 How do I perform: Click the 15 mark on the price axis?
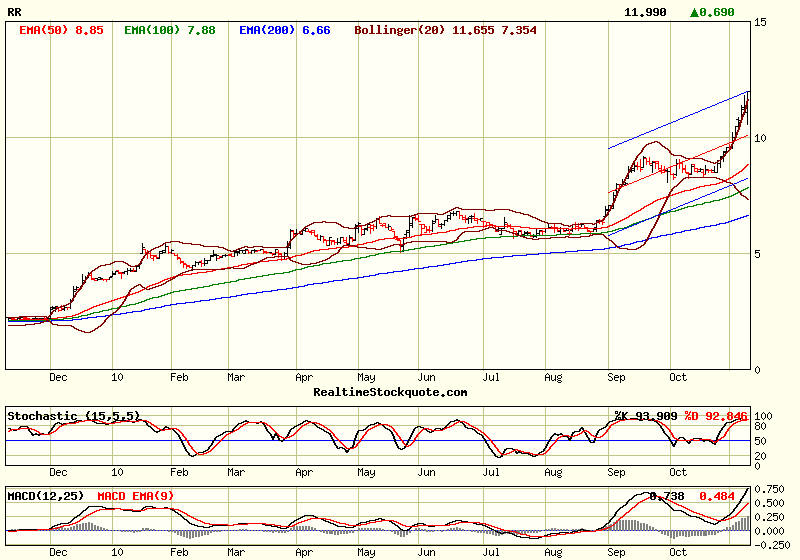pyautogui.click(x=761, y=22)
